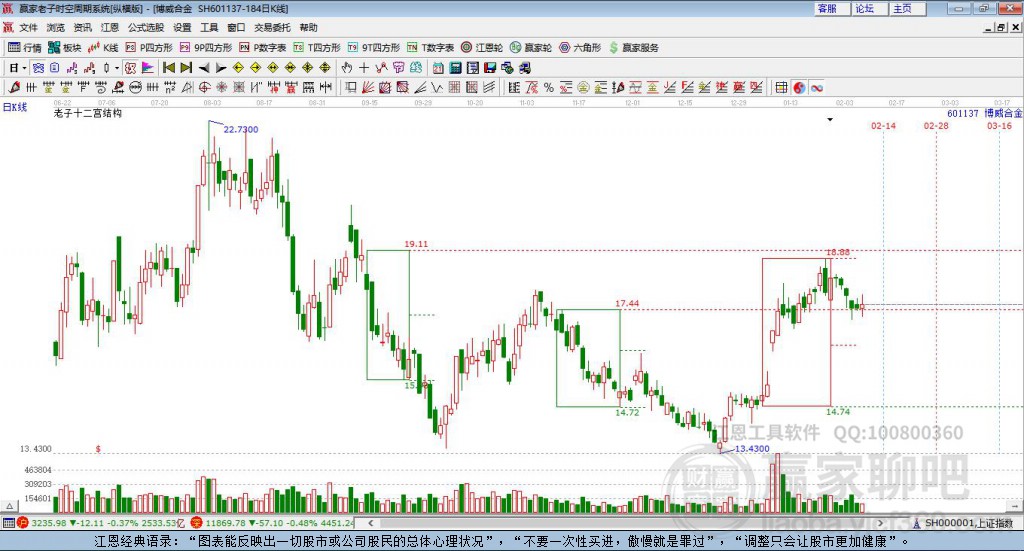
Task: Open the 交易委托 menu
Action: click(272, 27)
